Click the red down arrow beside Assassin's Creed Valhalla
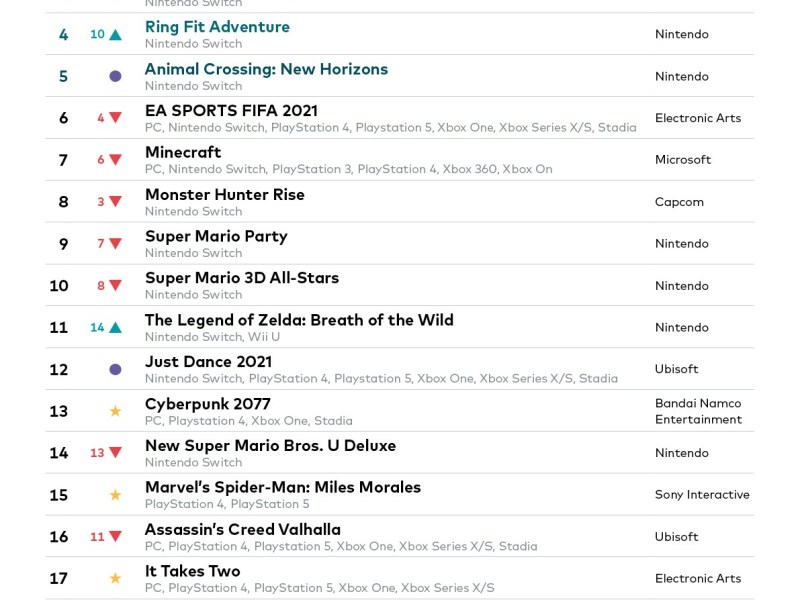The width and height of the screenshot is (800, 600). [x=115, y=537]
